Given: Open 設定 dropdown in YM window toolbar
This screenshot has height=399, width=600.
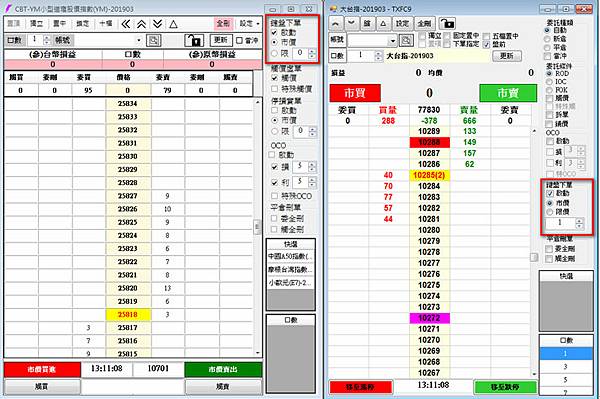Looking at the screenshot, I should (249, 24).
